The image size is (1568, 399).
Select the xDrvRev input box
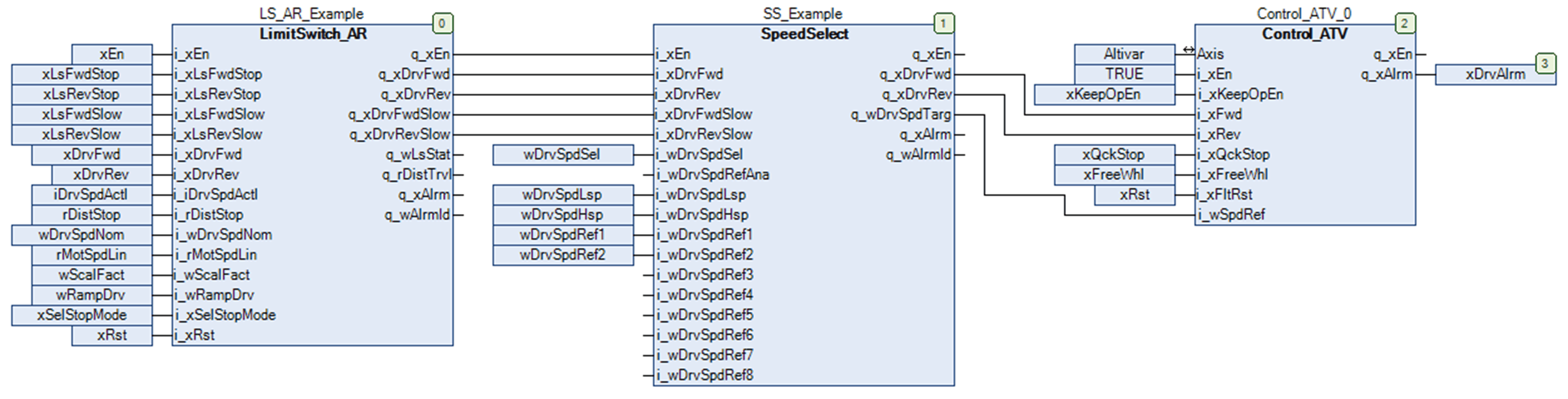[x=102, y=175]
